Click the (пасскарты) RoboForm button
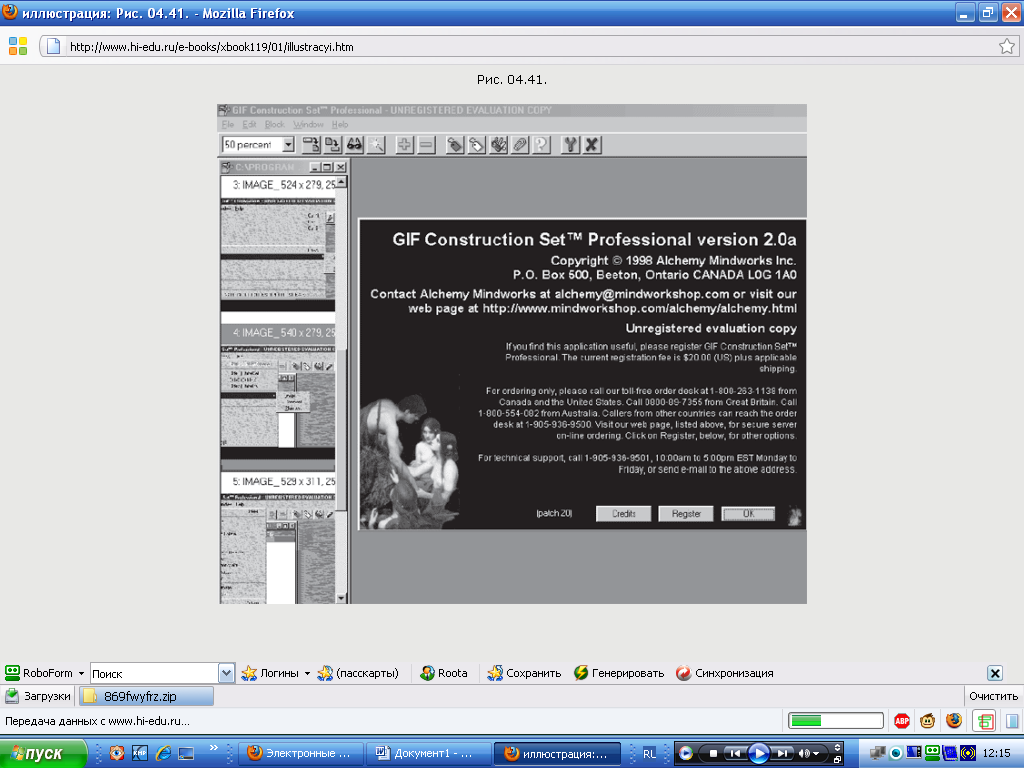 [x=358, y=673]
